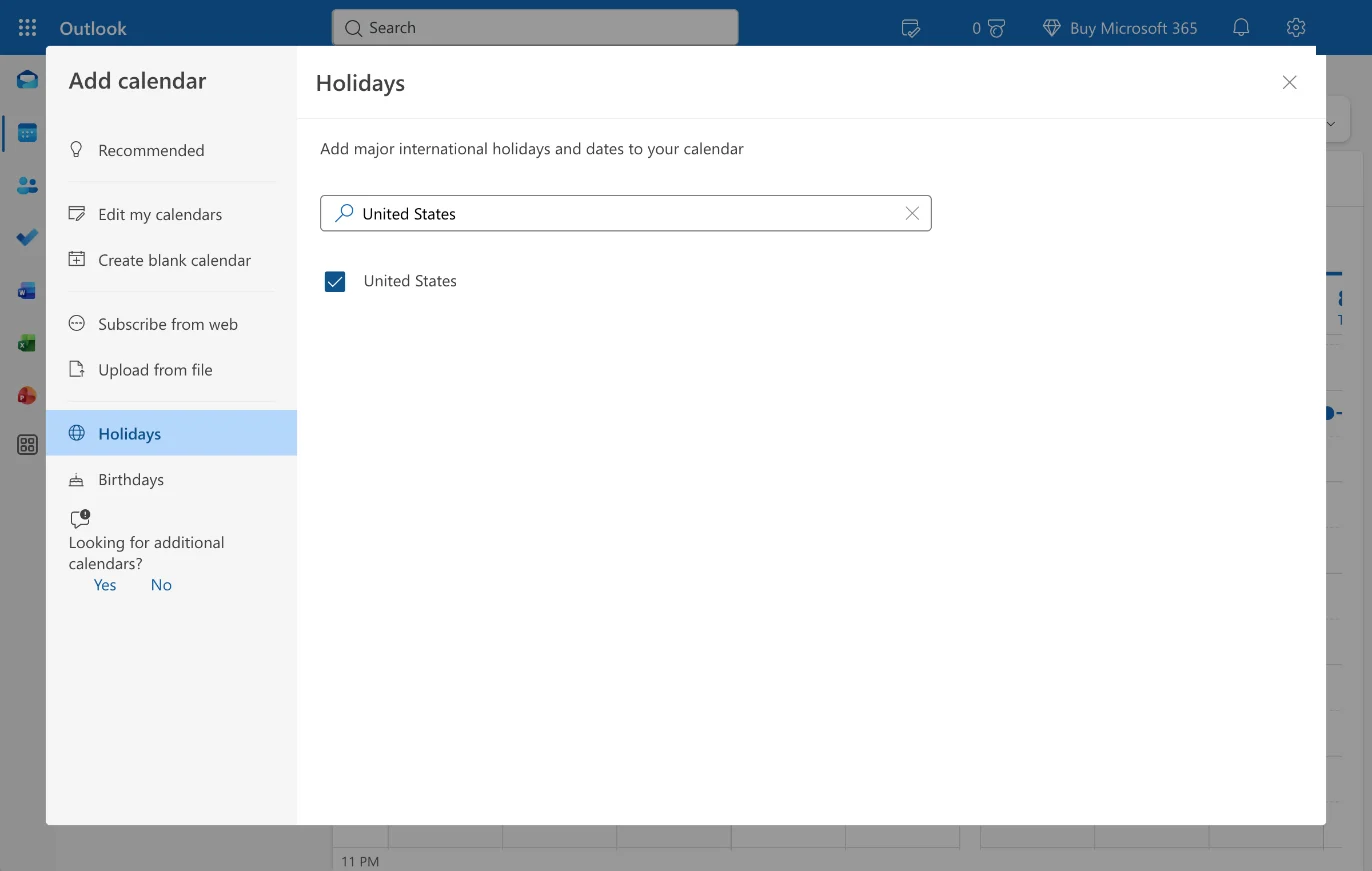Select Subscribe from web
Image resolution: width=1372 pixels, height=871 pixels.
tap(171, 324)
